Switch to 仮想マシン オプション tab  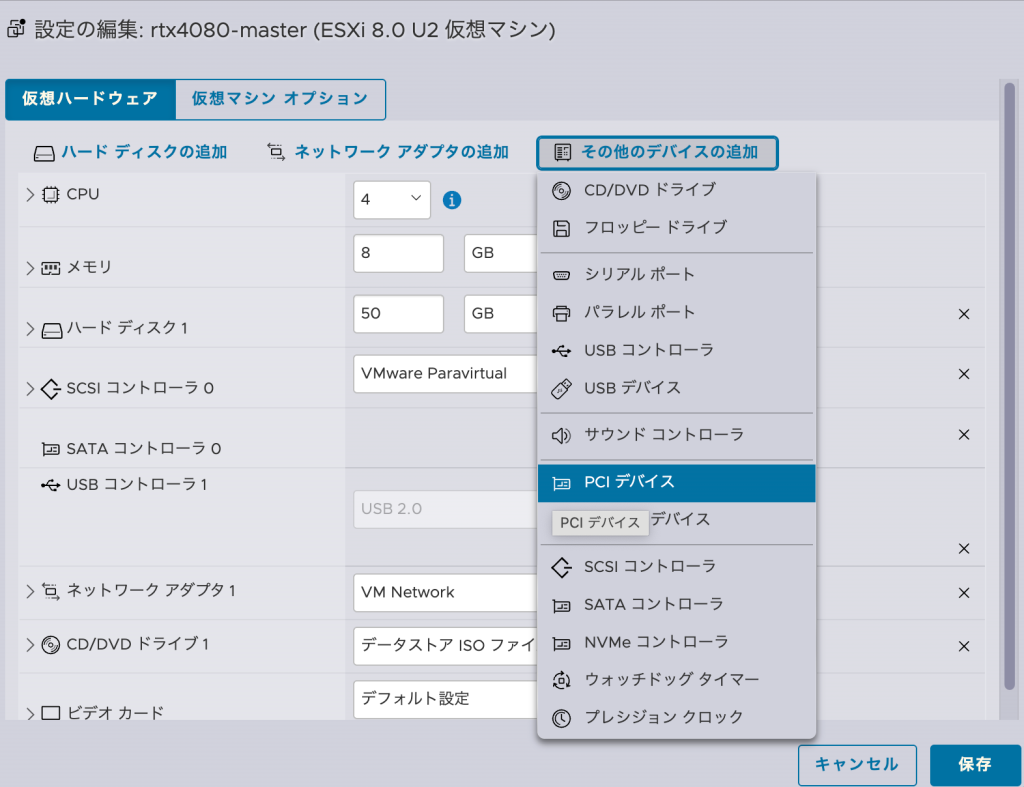(x=280, y=99)
